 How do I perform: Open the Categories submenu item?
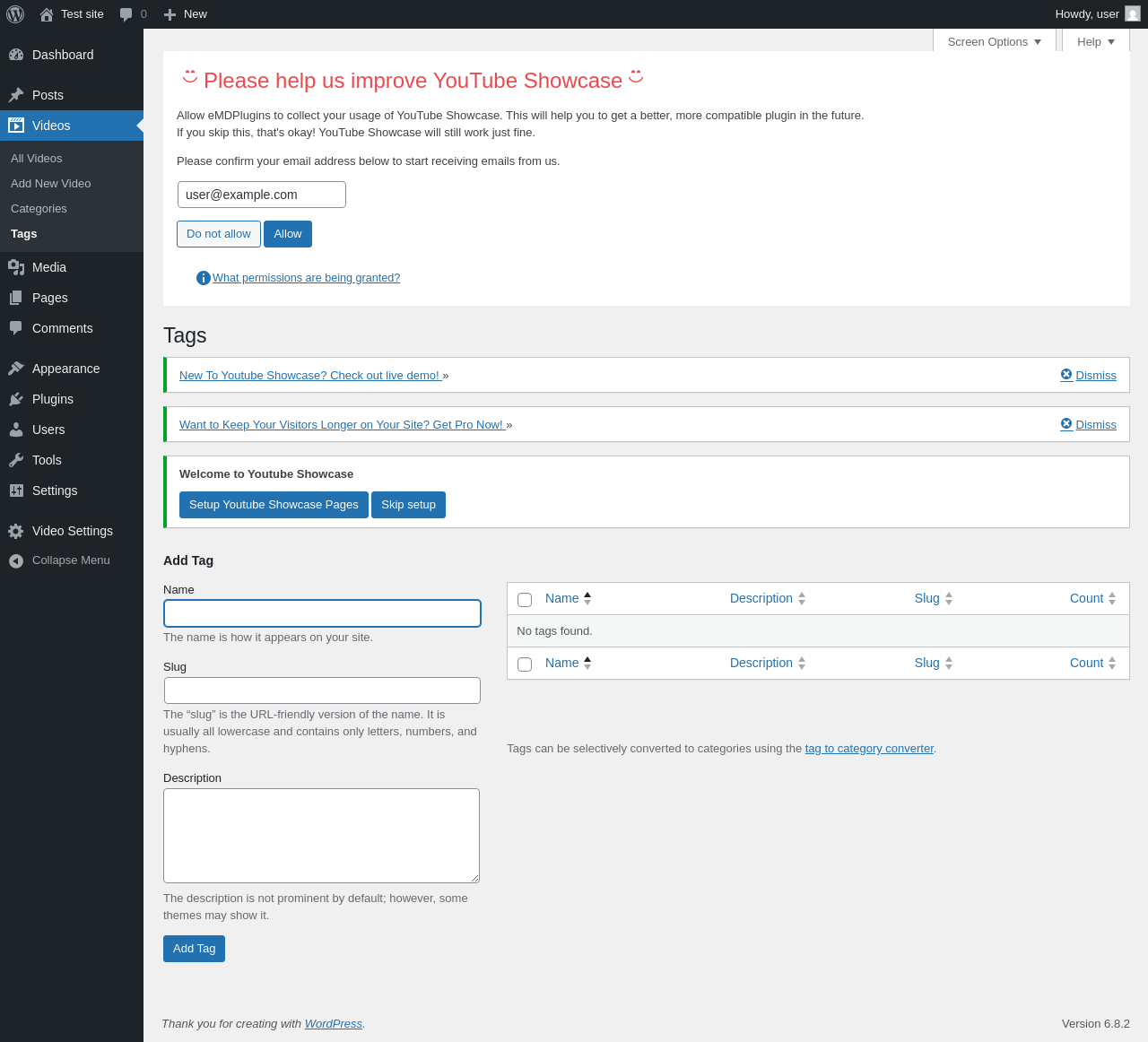click(x=39, y=209)
